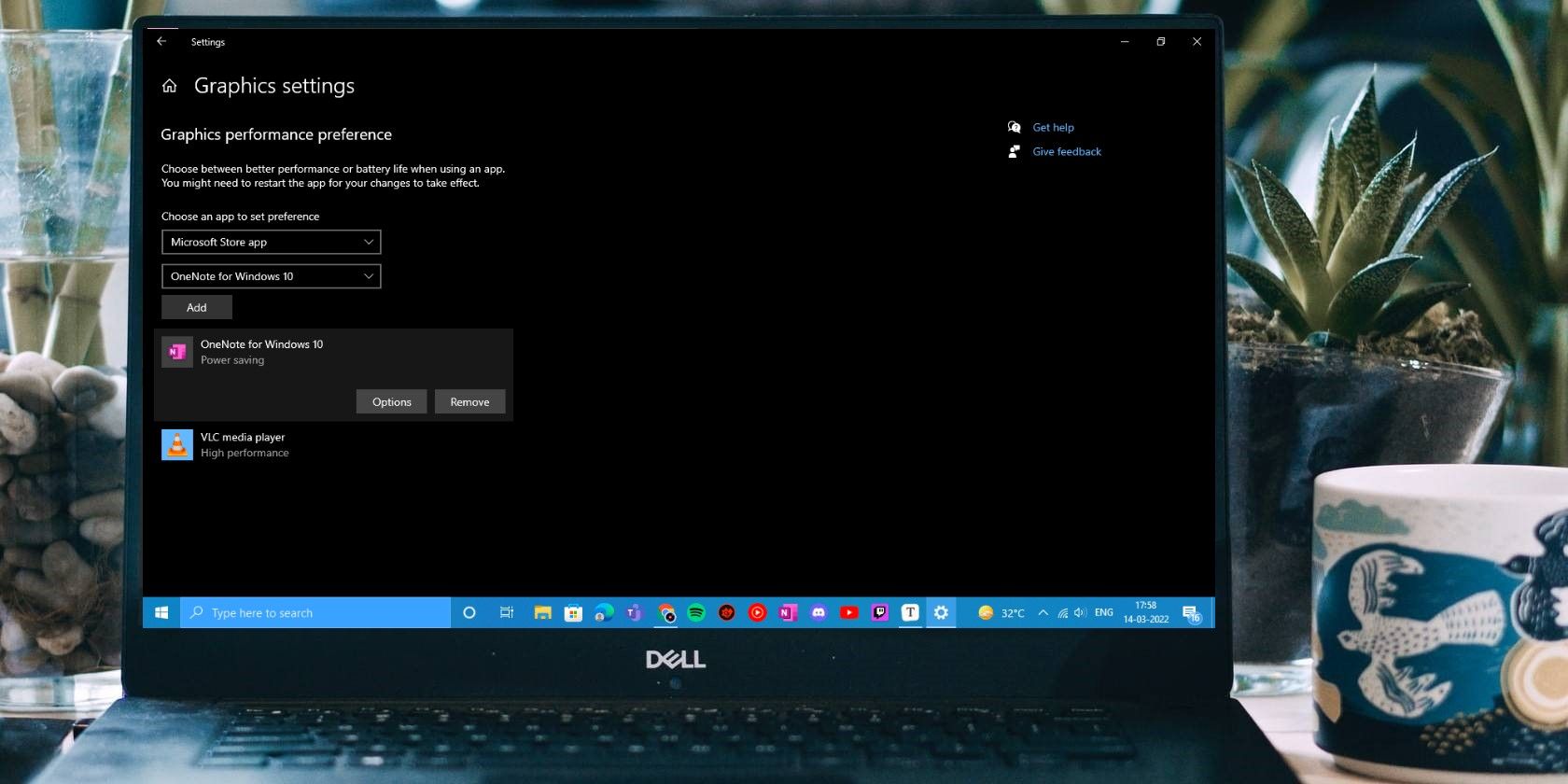Launch Discord from the taskbar
Screen dimensions: 1568x784
pos(819,612)
